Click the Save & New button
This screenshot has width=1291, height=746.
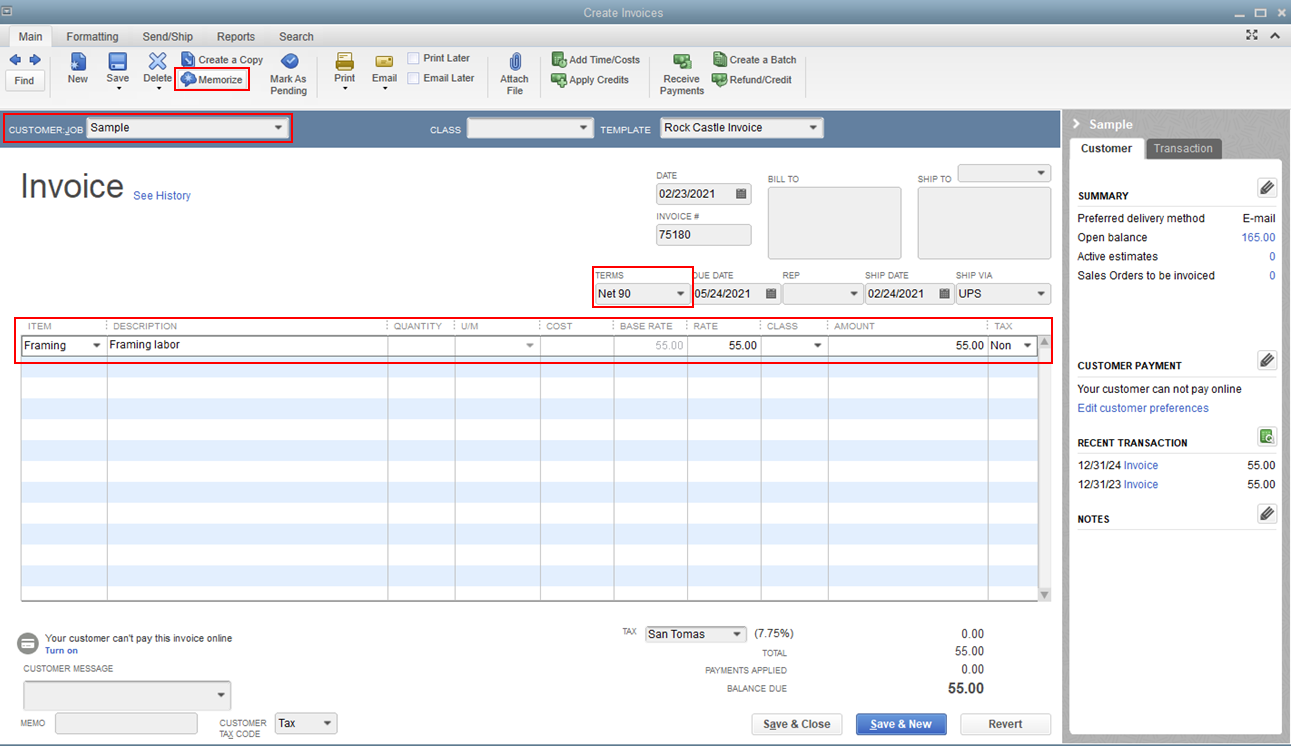tap(900, 724)
